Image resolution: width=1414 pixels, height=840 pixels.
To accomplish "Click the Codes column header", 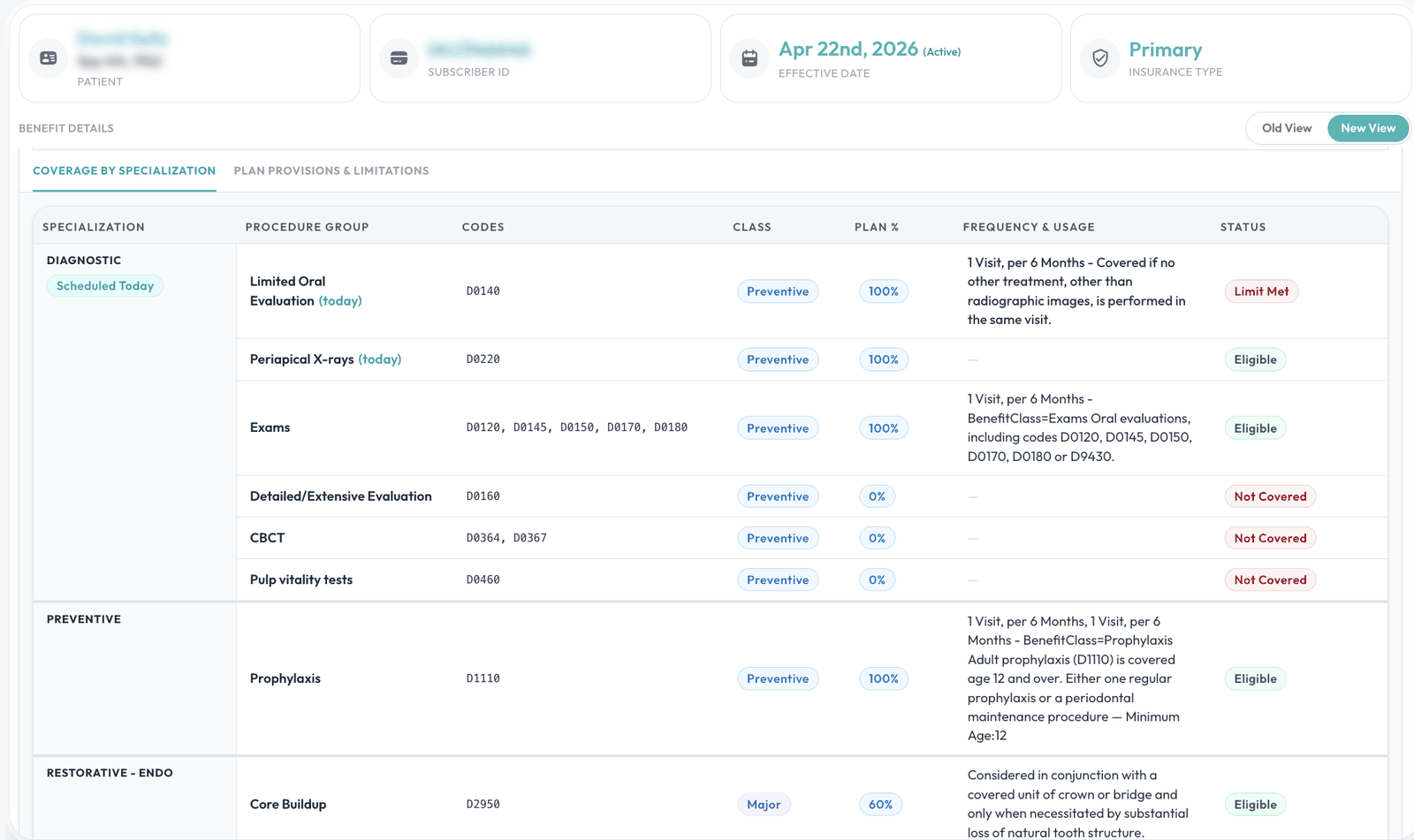I will tap(483, 227).
